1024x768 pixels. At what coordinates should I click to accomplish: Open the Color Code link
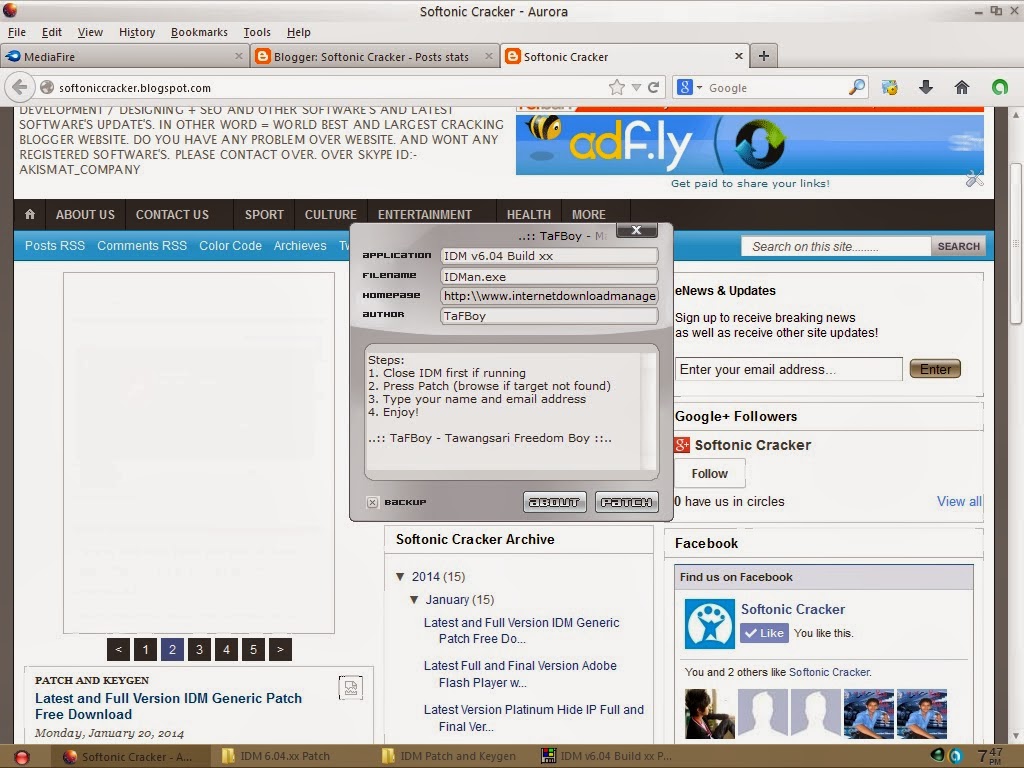click(x=230, y=246)
